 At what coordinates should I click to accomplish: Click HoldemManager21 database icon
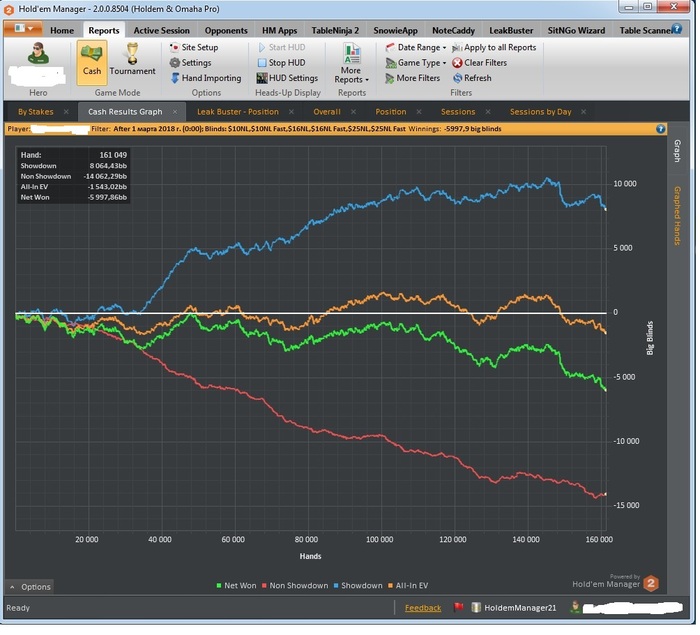[x=476, y=607]
